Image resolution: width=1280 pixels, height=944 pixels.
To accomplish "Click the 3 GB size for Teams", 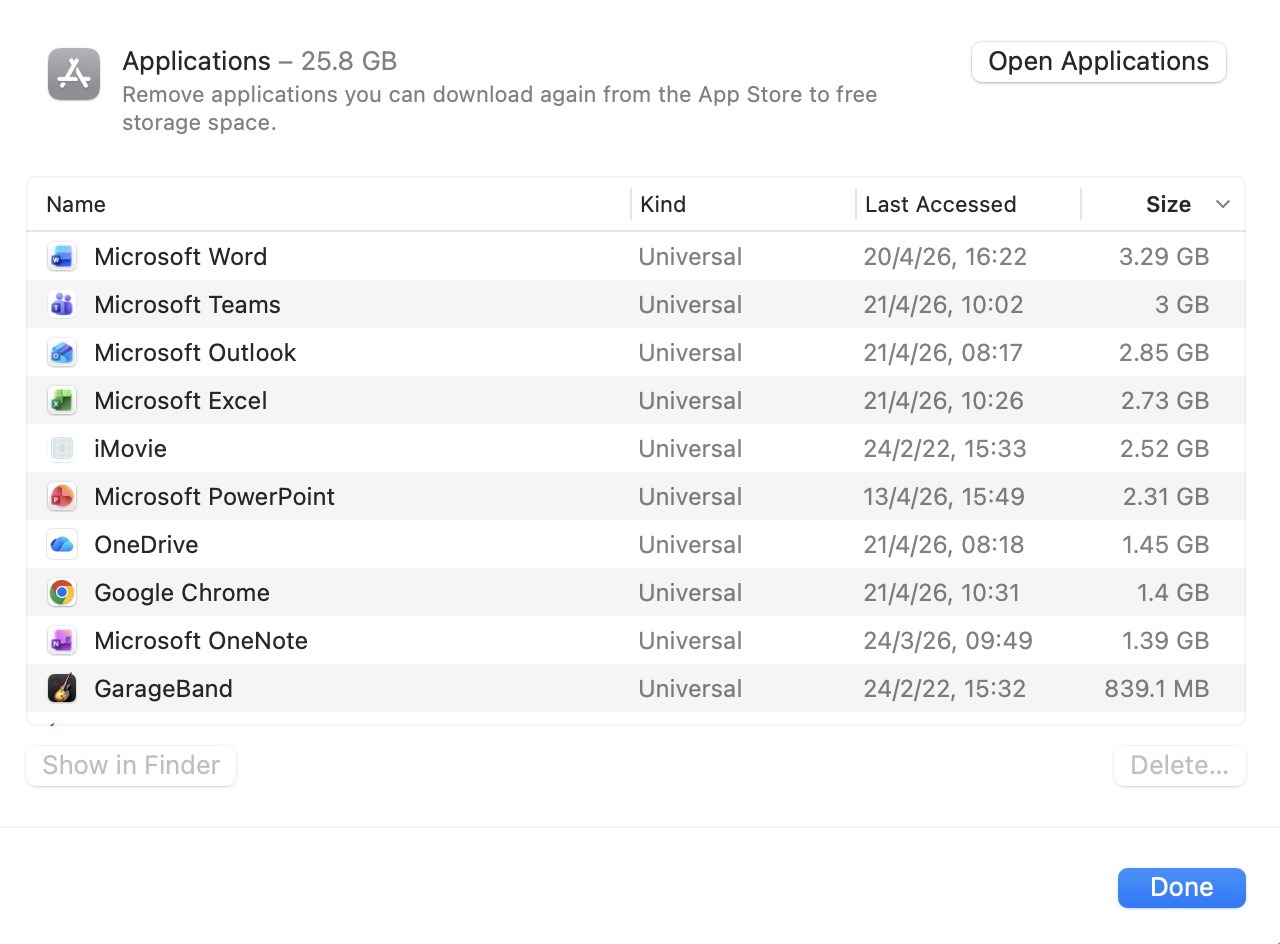I will pos(1182,305).
